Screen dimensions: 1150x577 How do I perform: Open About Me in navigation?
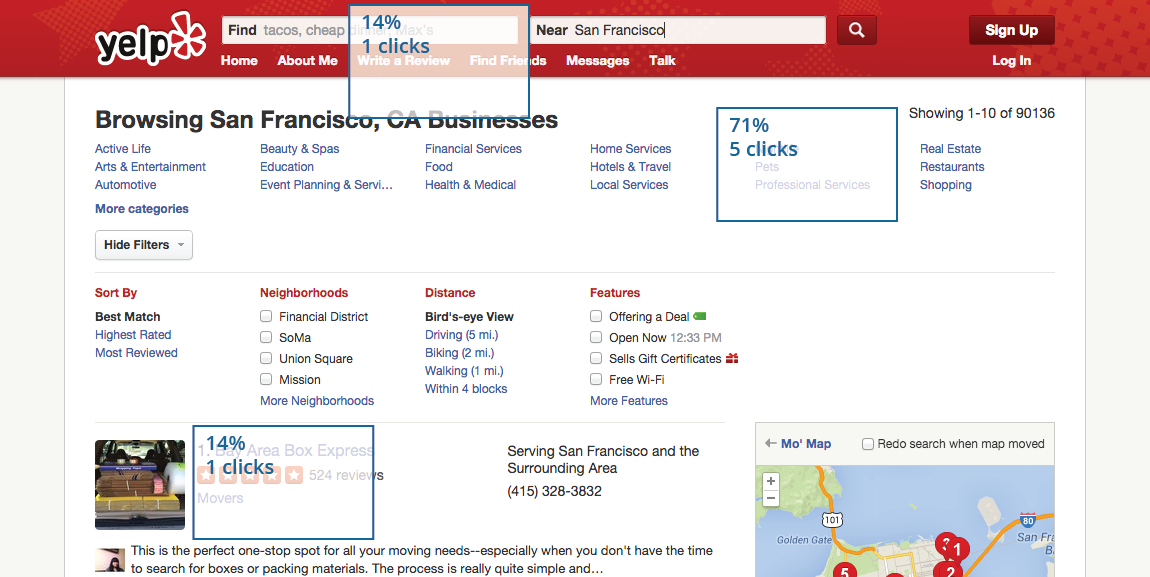point(307,61)
